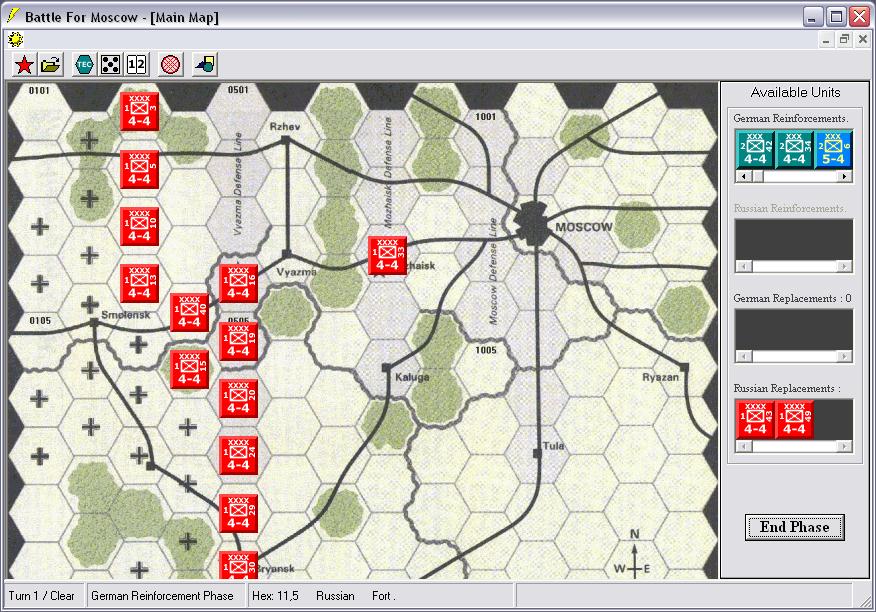Click the red hatched circle toolbar icon
The height and width of the screenshot is (612, 876).
170,65
